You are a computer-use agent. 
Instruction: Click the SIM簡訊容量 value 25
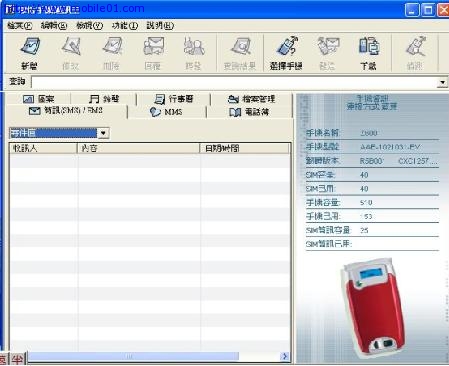point(364,230)
